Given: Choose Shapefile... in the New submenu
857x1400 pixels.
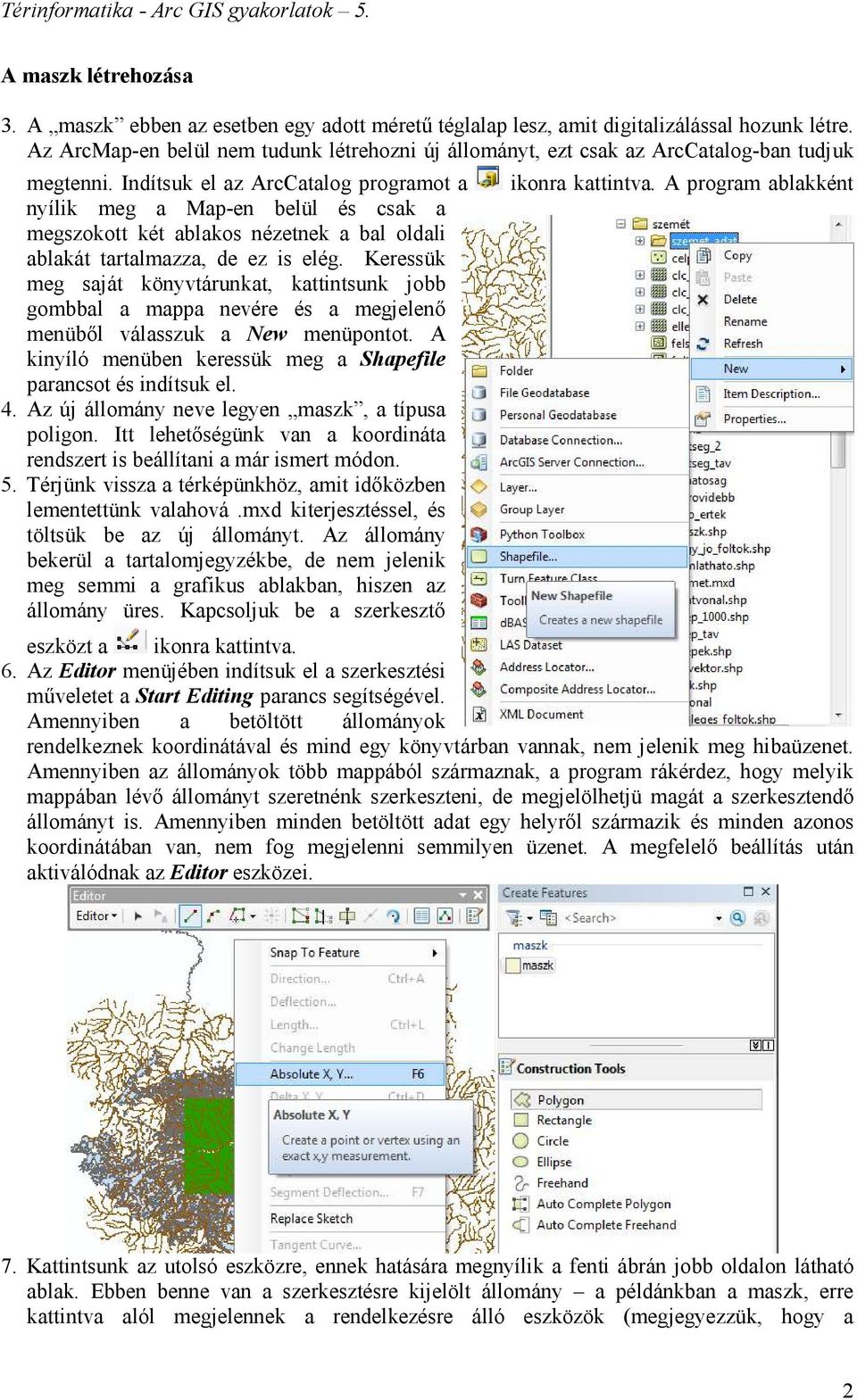Looking at the screenshot, I should [578, 556].
